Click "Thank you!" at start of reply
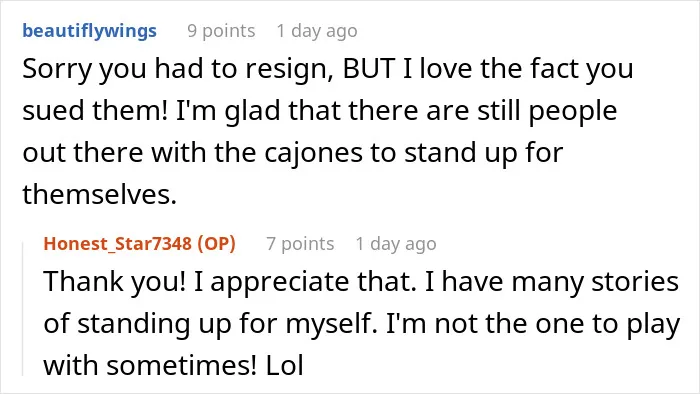This screenshot has width=700, height=394. coord(114,282)
